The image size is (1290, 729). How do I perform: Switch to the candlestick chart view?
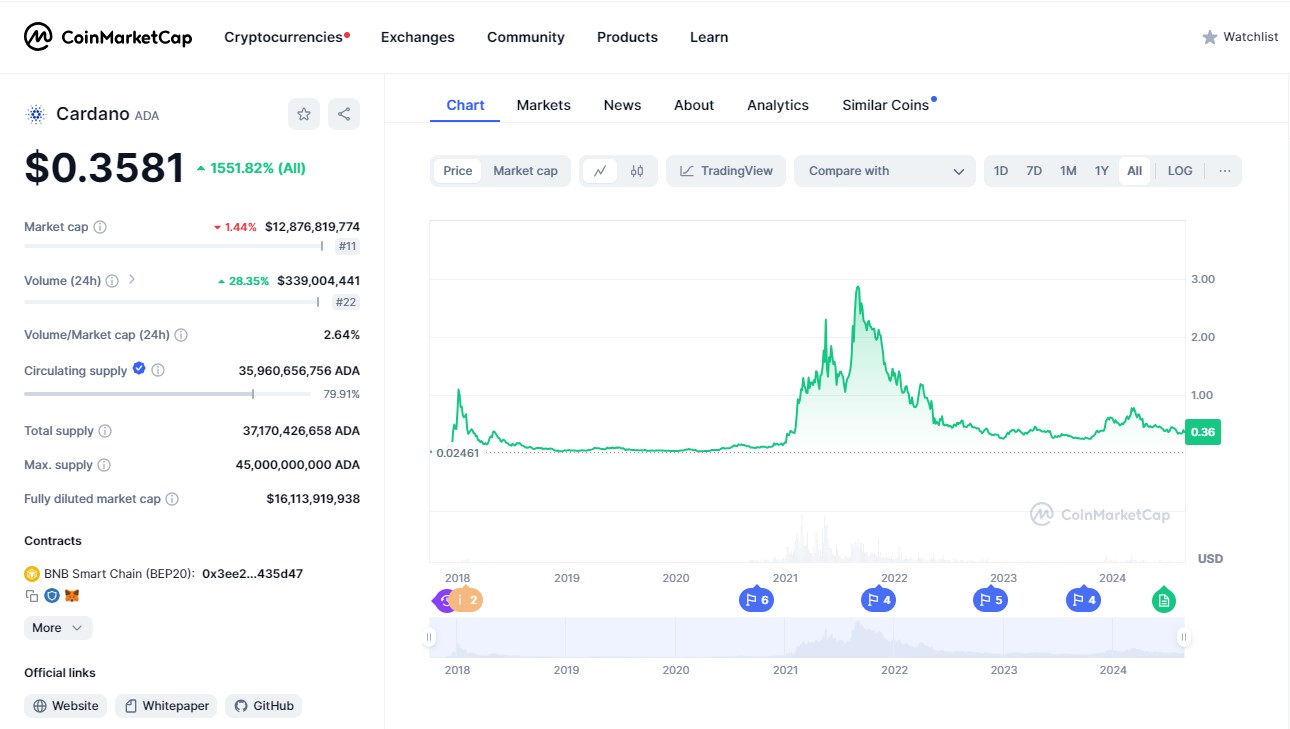click(x=637, y=171)
